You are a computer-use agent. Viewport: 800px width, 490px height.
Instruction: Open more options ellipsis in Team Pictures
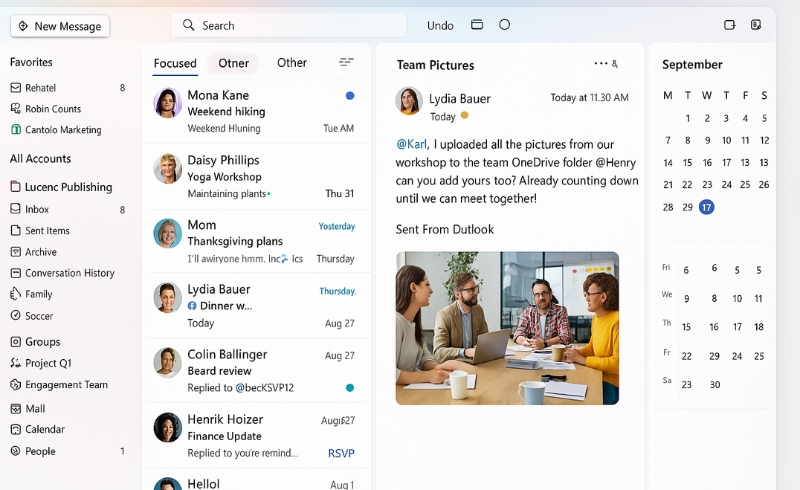point(601,63)
